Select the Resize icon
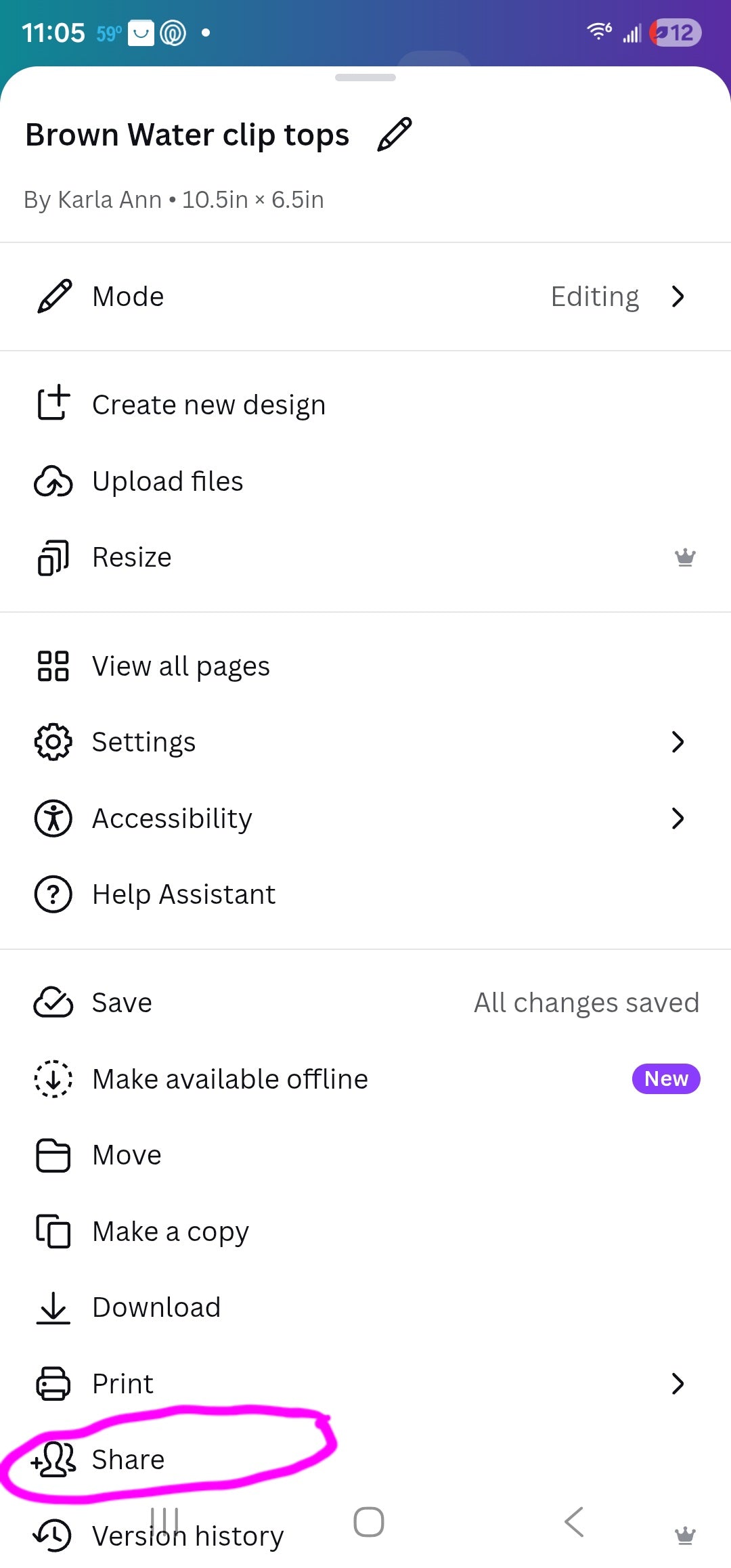This screenshot has width=731, height=1568. coord(53,557)
